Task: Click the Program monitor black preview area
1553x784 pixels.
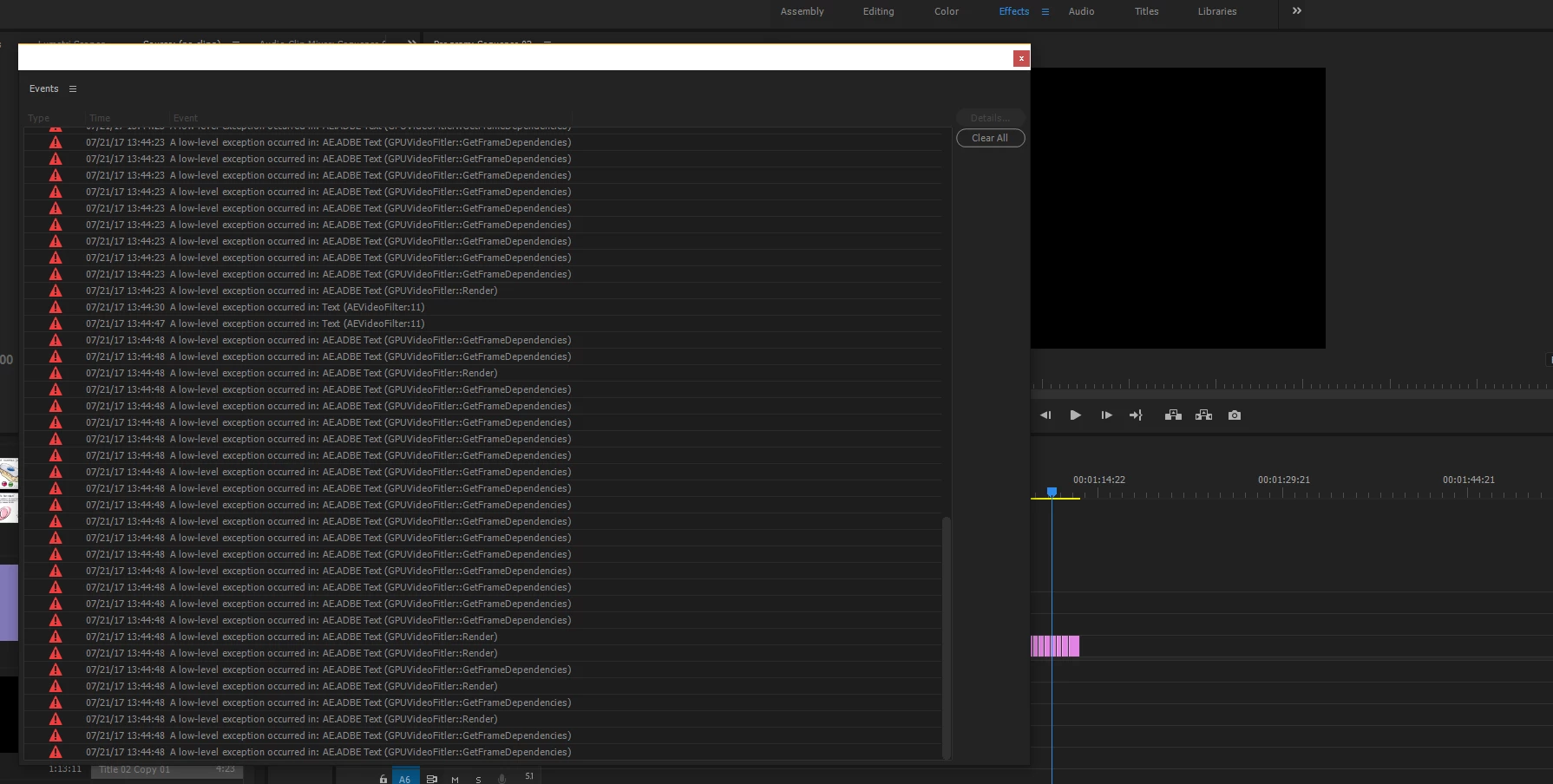Action: click(1178, 208)
